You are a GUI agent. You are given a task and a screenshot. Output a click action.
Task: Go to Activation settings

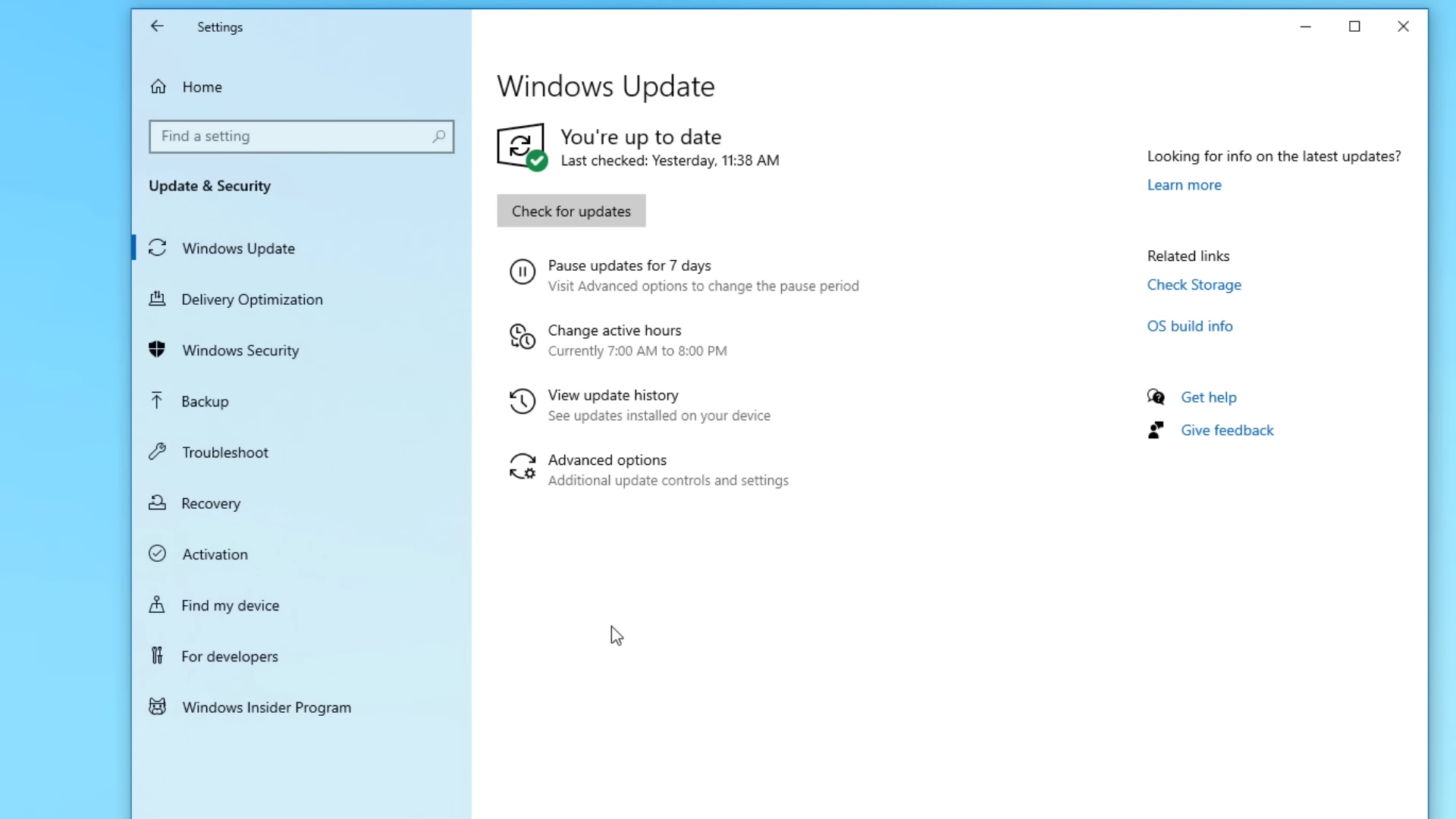pyautogui.click(x=215, y=554)
